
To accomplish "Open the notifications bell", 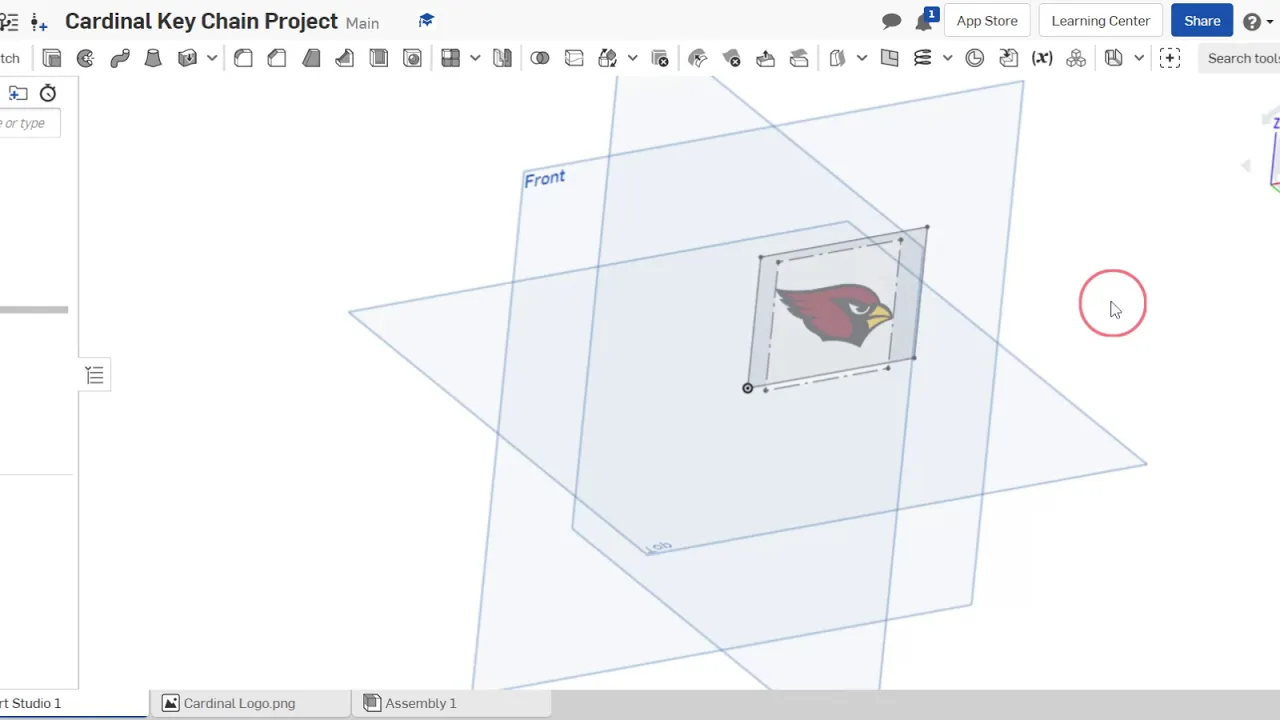I will [924, 21].
